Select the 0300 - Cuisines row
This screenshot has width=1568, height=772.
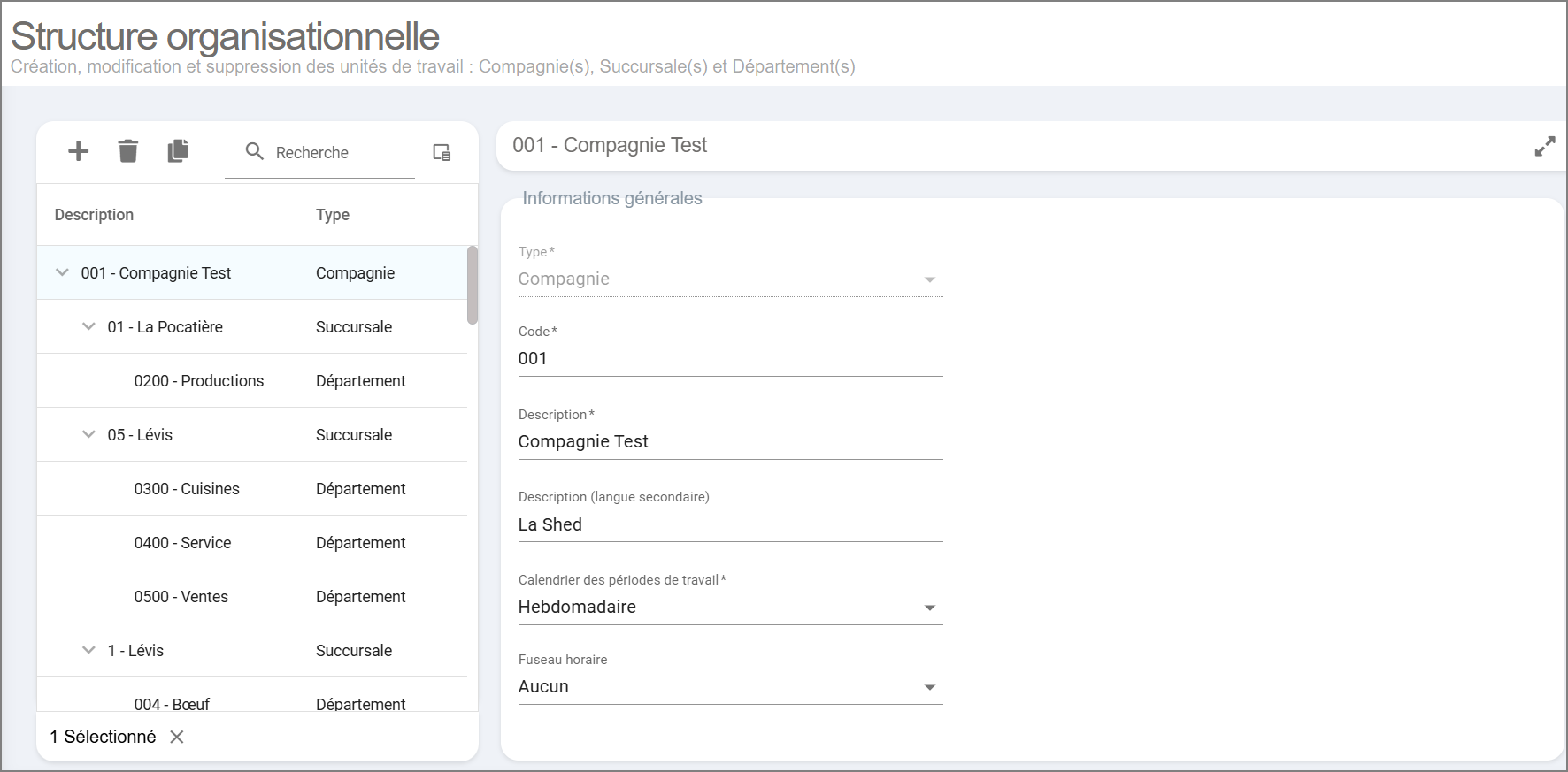pyautogui.click(x=187, y=489)
